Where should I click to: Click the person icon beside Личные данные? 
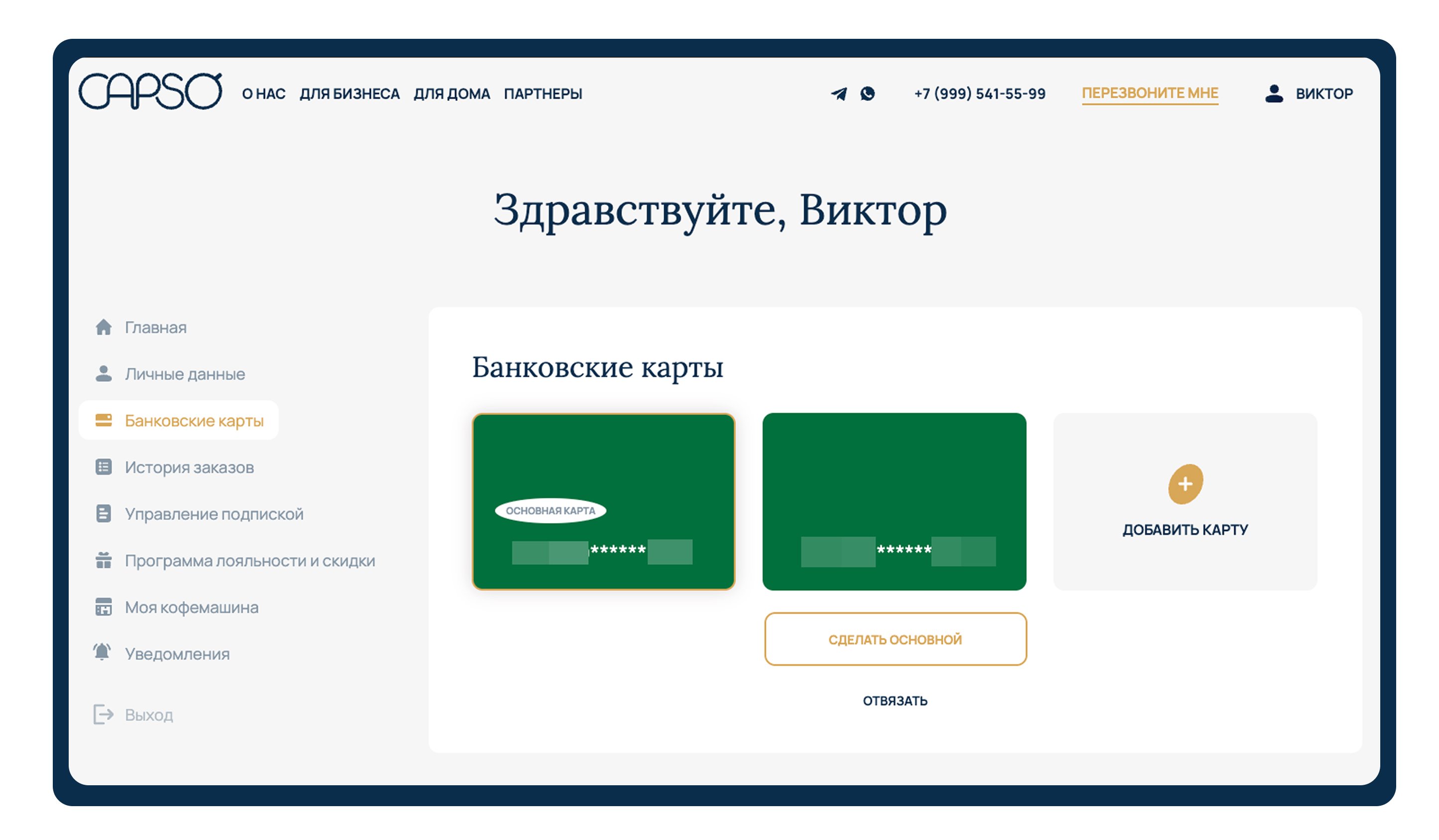tap(104, 374)
